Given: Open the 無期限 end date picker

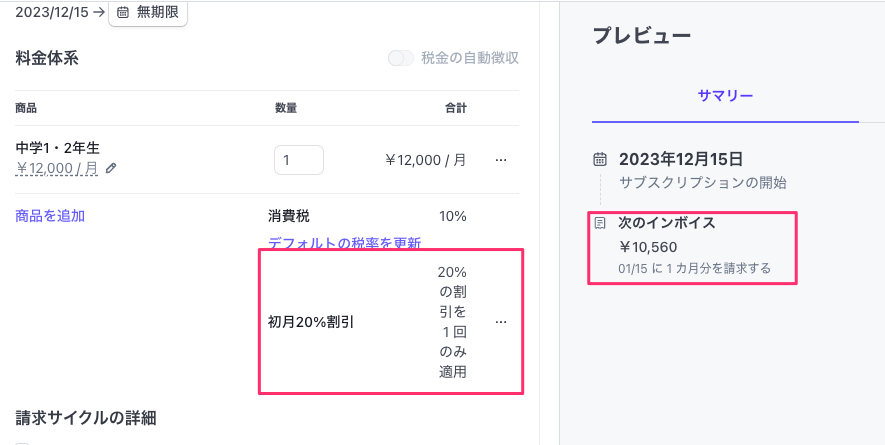Looking at the screenshot, I should tap(148, 13).
